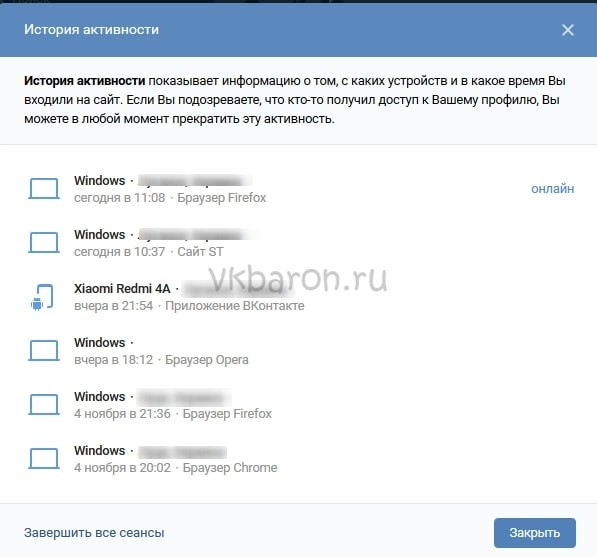Click 4 ноября в 21:36 Браузер Firefox line
The image size is (597, 557).
[x=173, y=414]
